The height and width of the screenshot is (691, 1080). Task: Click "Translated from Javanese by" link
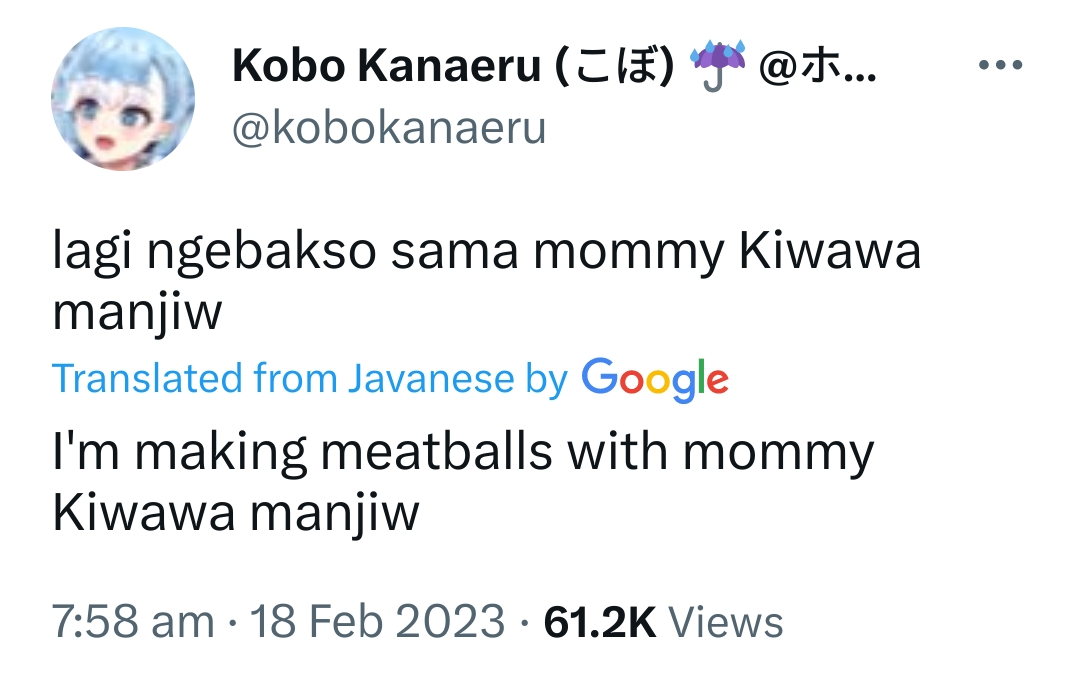pyautogui.click(x=310, y=379)
